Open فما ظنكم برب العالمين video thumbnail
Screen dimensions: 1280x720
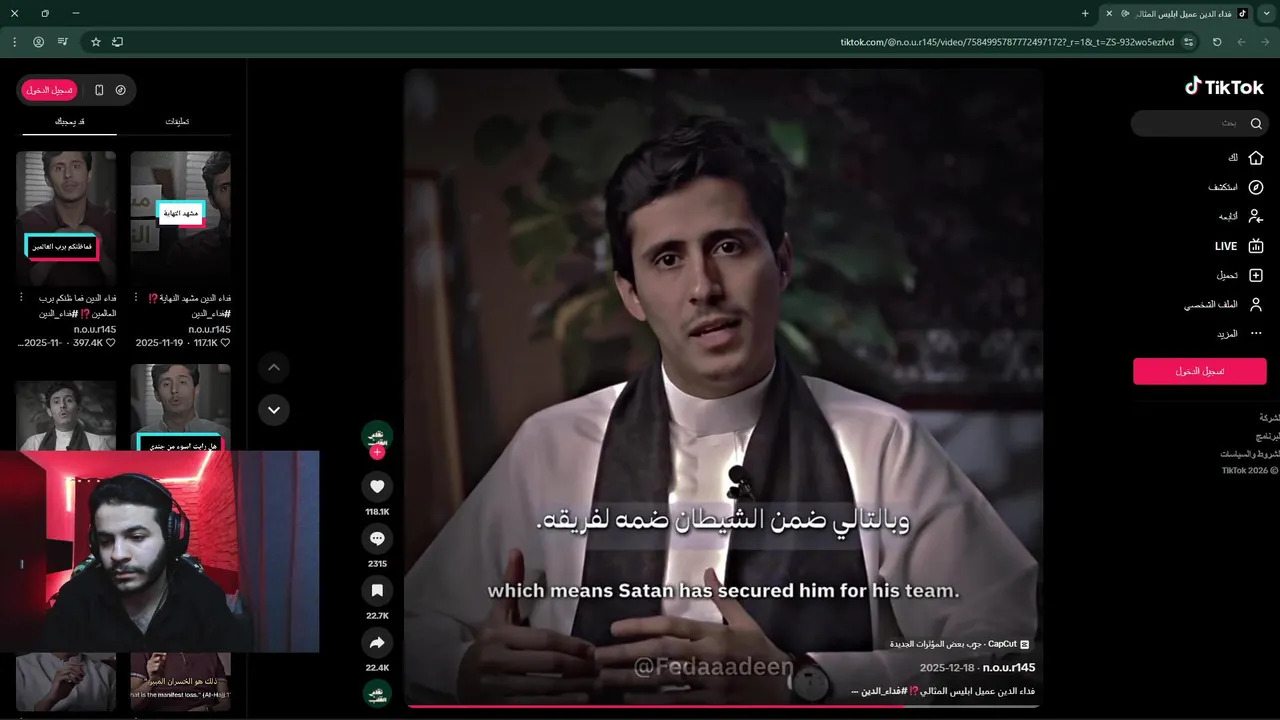[66, 218]
